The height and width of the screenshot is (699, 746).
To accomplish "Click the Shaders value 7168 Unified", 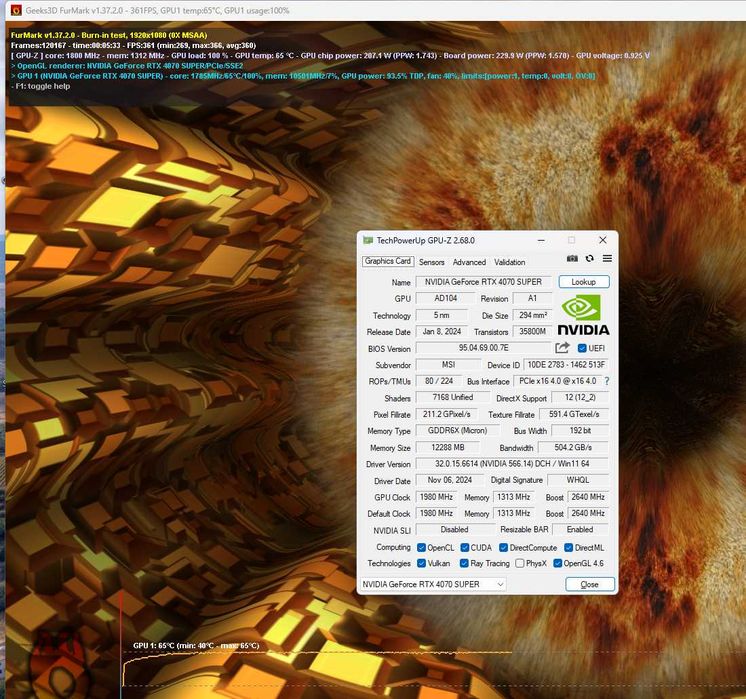I will pyautogui.click(x=453, y=397).
